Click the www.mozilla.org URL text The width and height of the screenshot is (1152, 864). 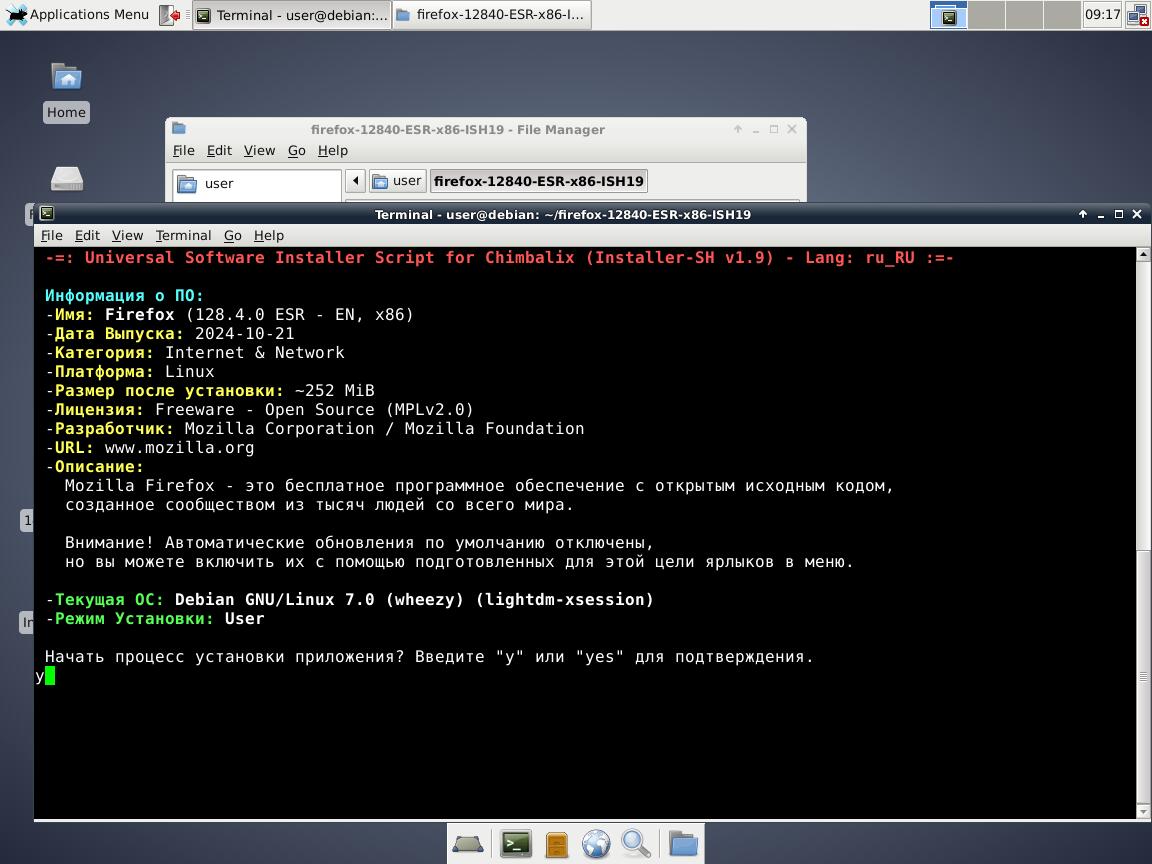coord(179,447)
